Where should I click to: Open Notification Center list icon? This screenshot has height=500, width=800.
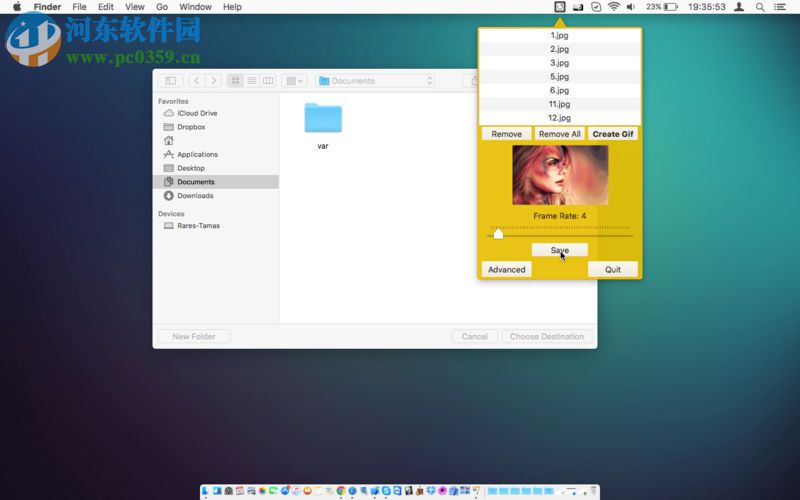point(780,7)
